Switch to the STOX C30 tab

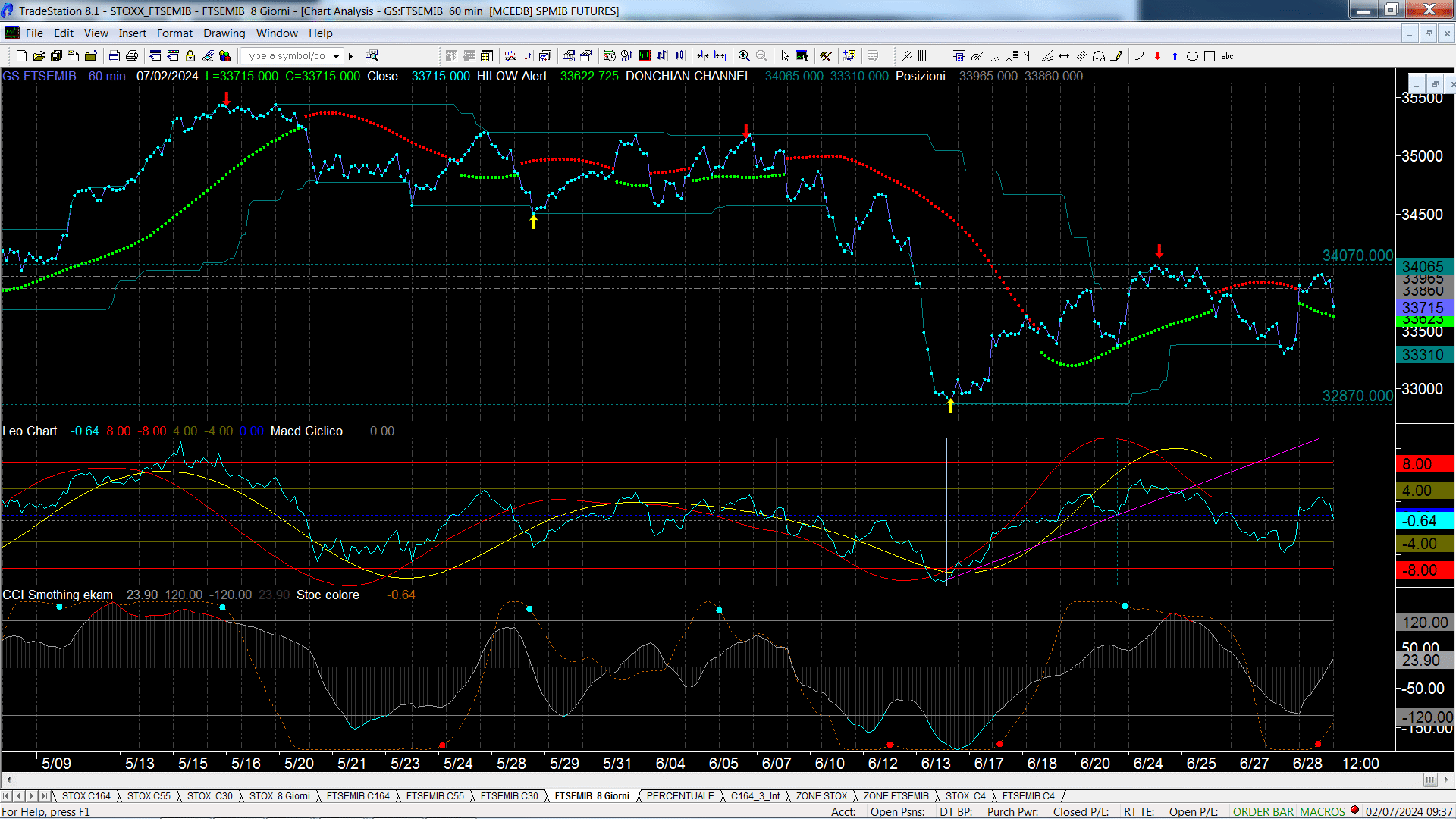tap(209, 796)
